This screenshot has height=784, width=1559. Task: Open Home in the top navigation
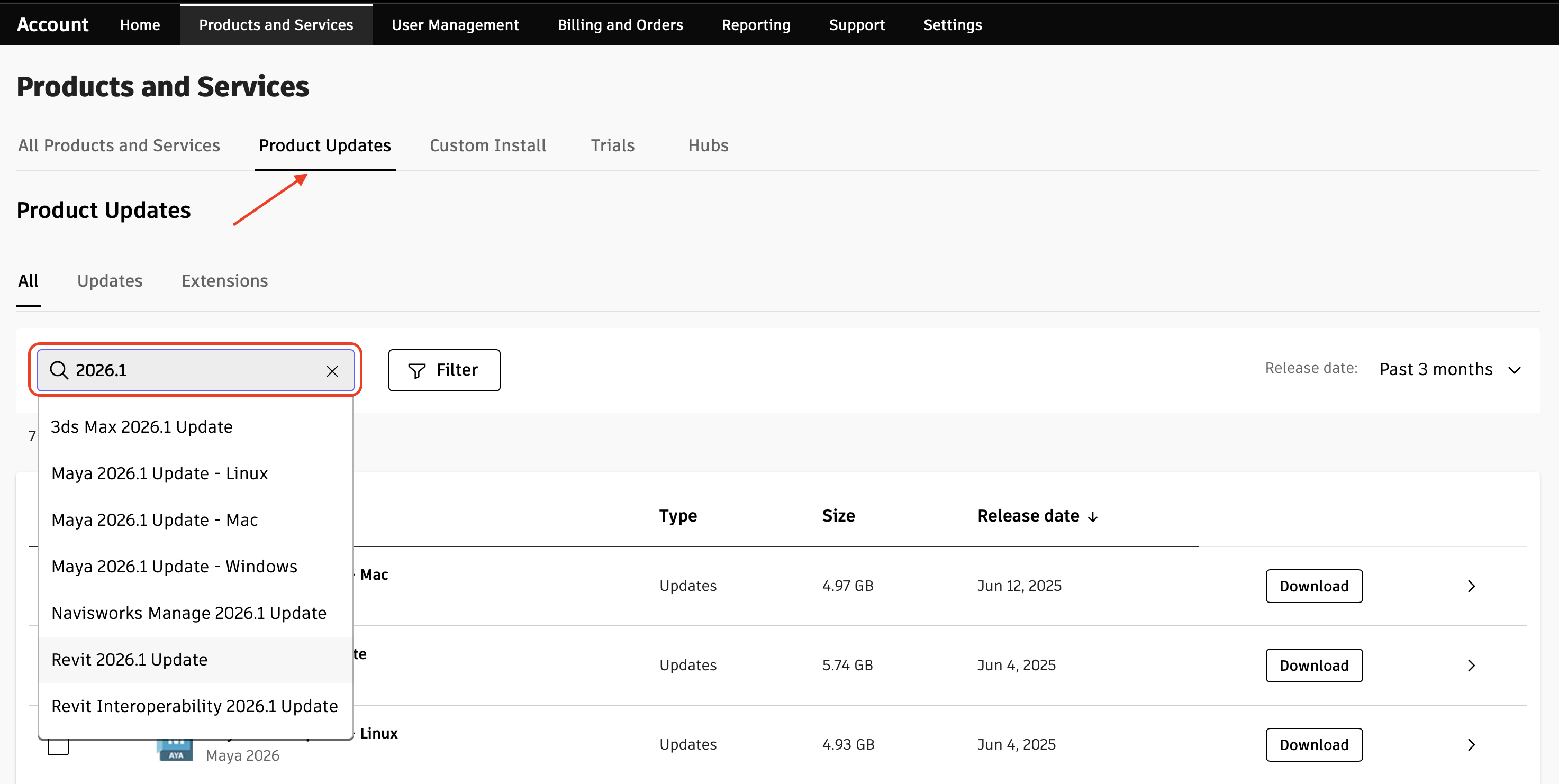pyautogui.click(x=140, y=25)
